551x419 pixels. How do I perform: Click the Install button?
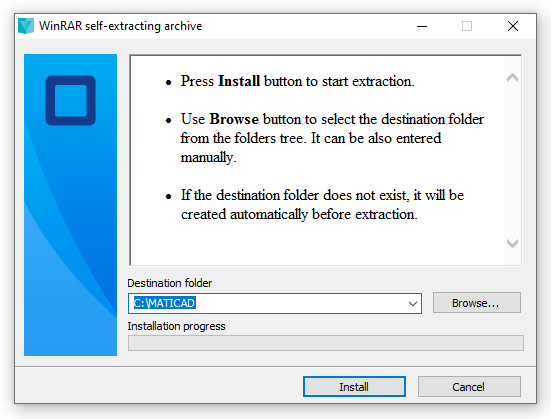[354, 387]
